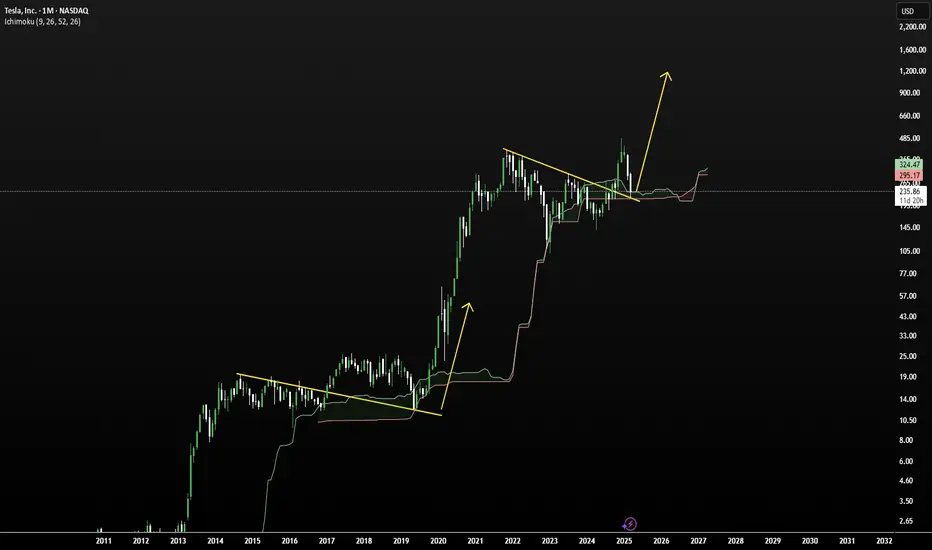Click the 10.50 price axis label
The height and width of the screenshot is (550, 932).
pos(908,420)
